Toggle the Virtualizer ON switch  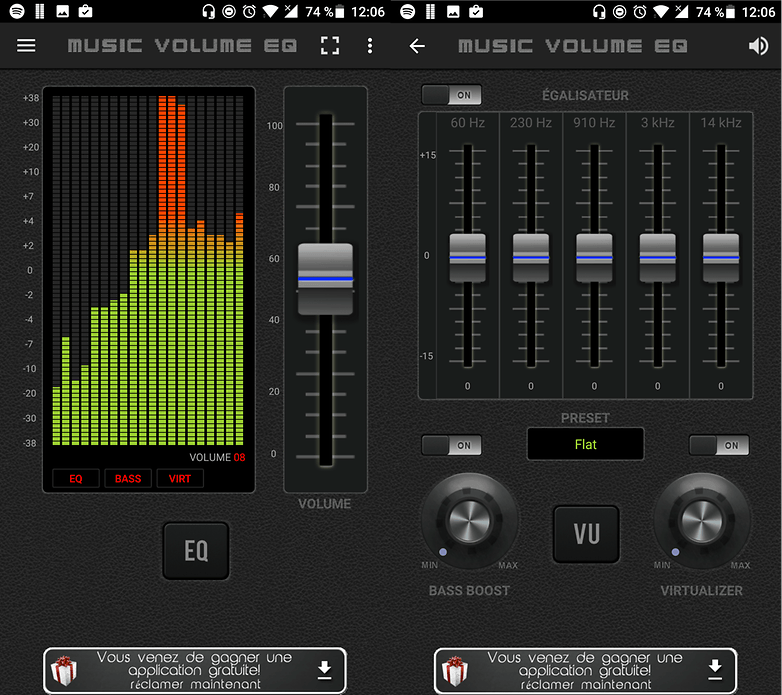click(719, 445)
